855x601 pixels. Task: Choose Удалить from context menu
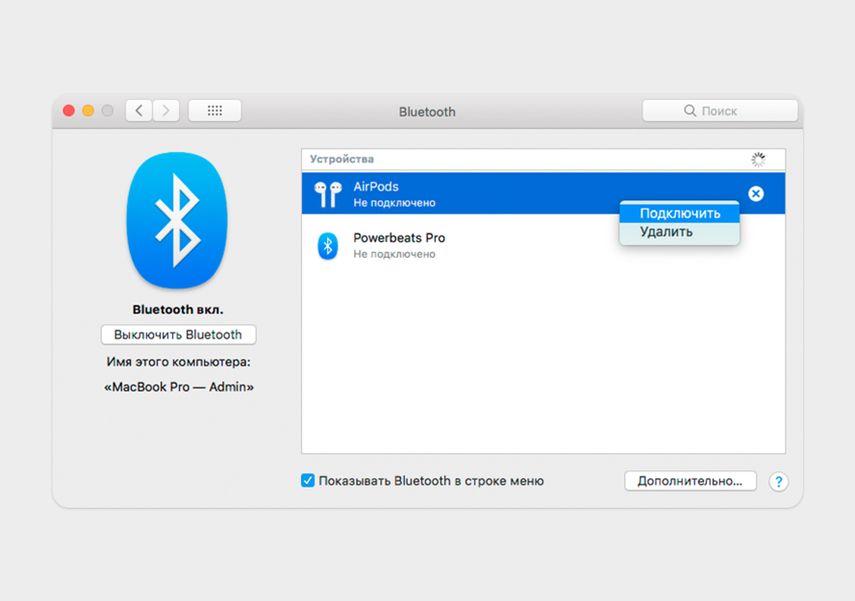pyautogui.click(x=679, y=232)
